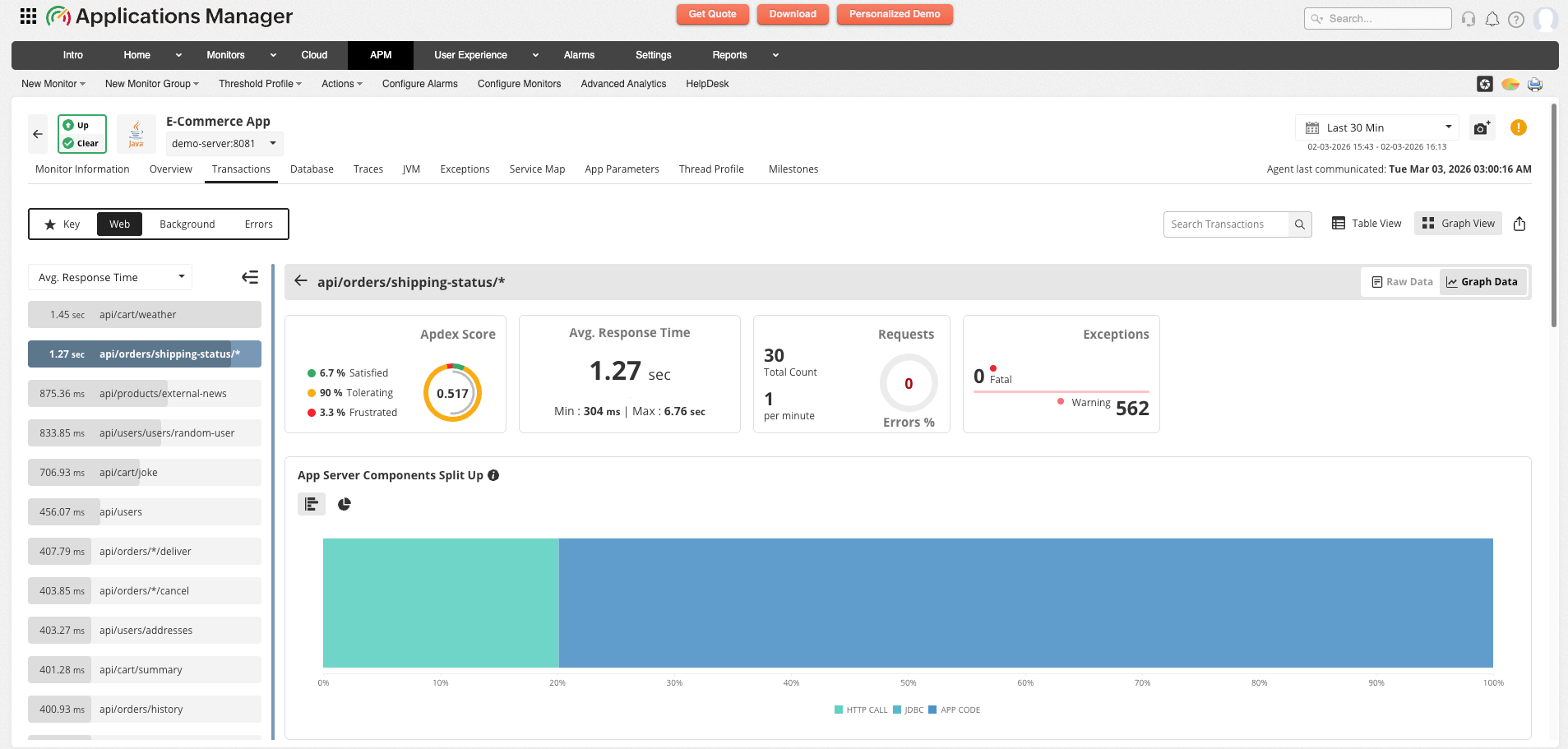Click back arrow beside api/orders/shipping-status/*
This screenshot has width=1568, height=749.
click(x=301, y=281)
